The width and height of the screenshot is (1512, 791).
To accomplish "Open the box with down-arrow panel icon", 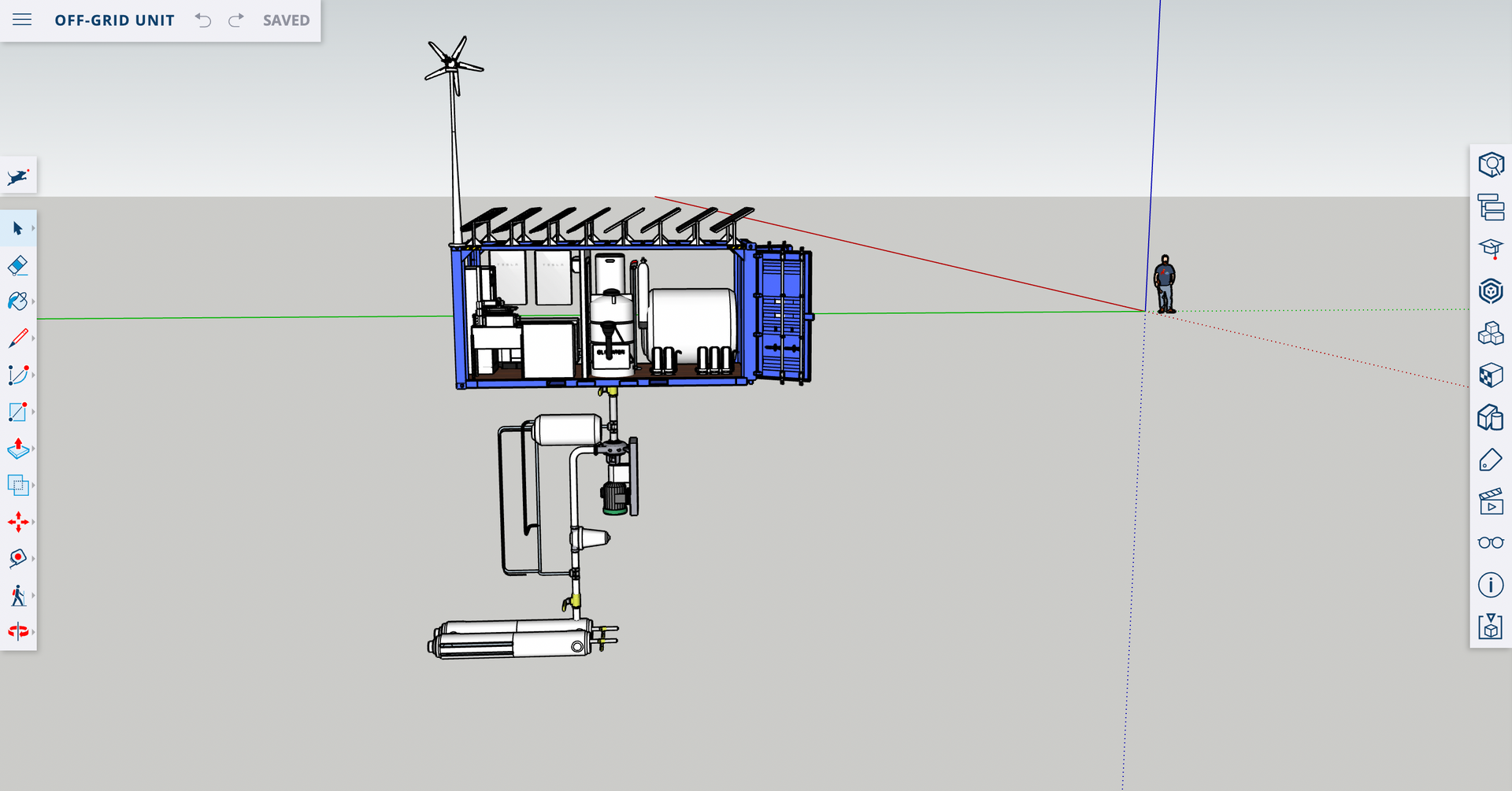I will [1491, 627].
